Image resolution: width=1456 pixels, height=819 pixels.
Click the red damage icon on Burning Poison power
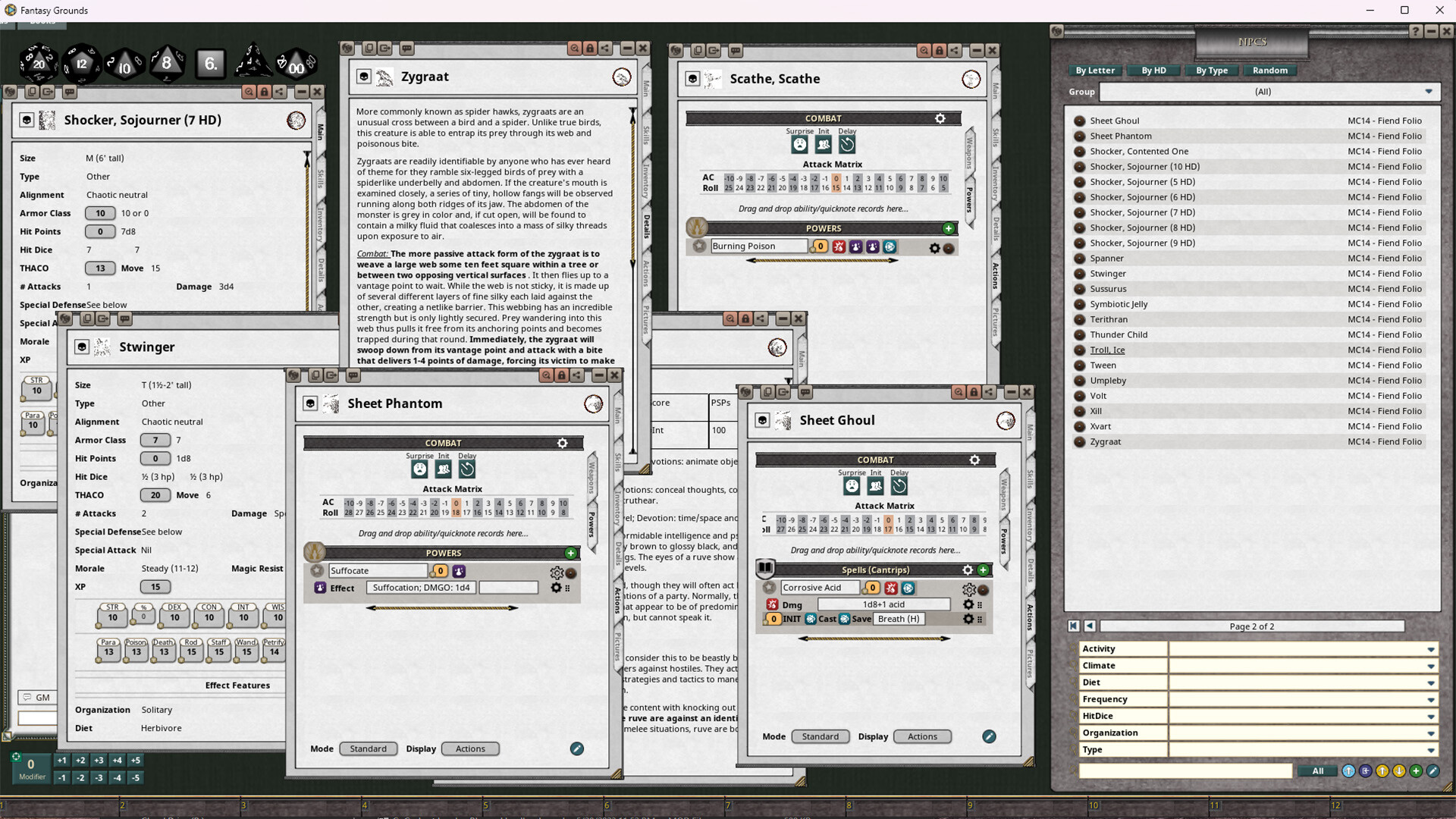point(839,246)
